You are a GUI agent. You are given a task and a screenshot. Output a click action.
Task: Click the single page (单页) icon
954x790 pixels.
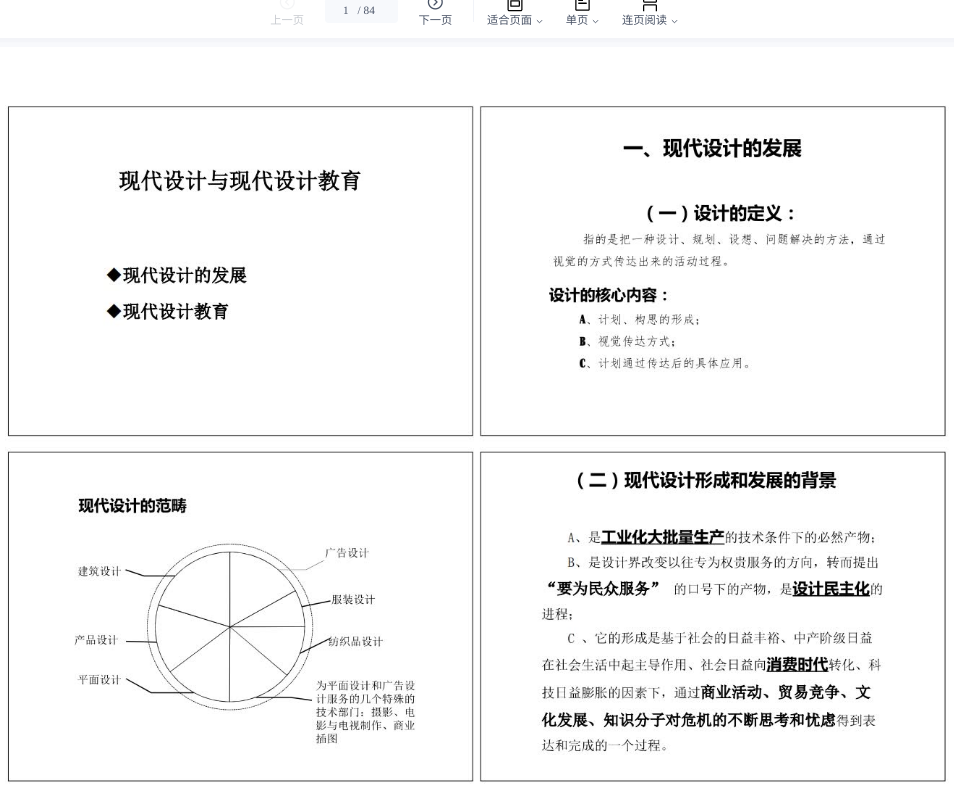click(x=582, y=5)
